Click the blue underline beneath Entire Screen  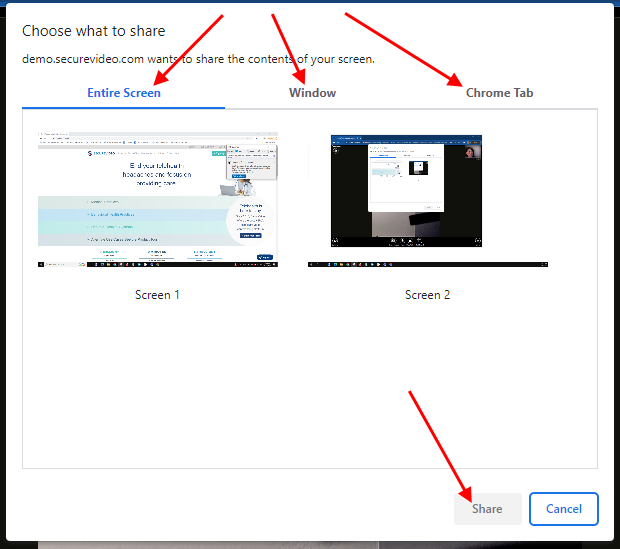pos(124,106)
